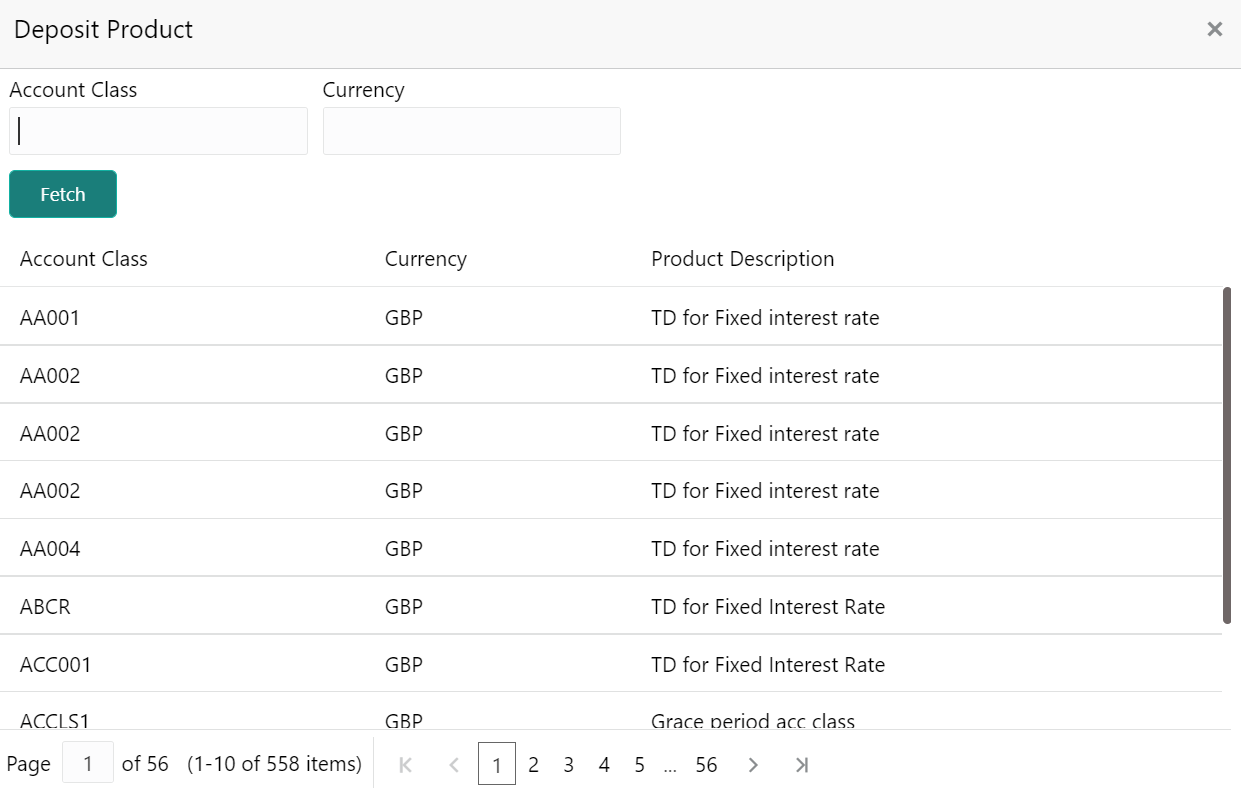The width and height of the screenshot is (1241, 793).
Task: Go to the first page
Action: coord(405,765)
